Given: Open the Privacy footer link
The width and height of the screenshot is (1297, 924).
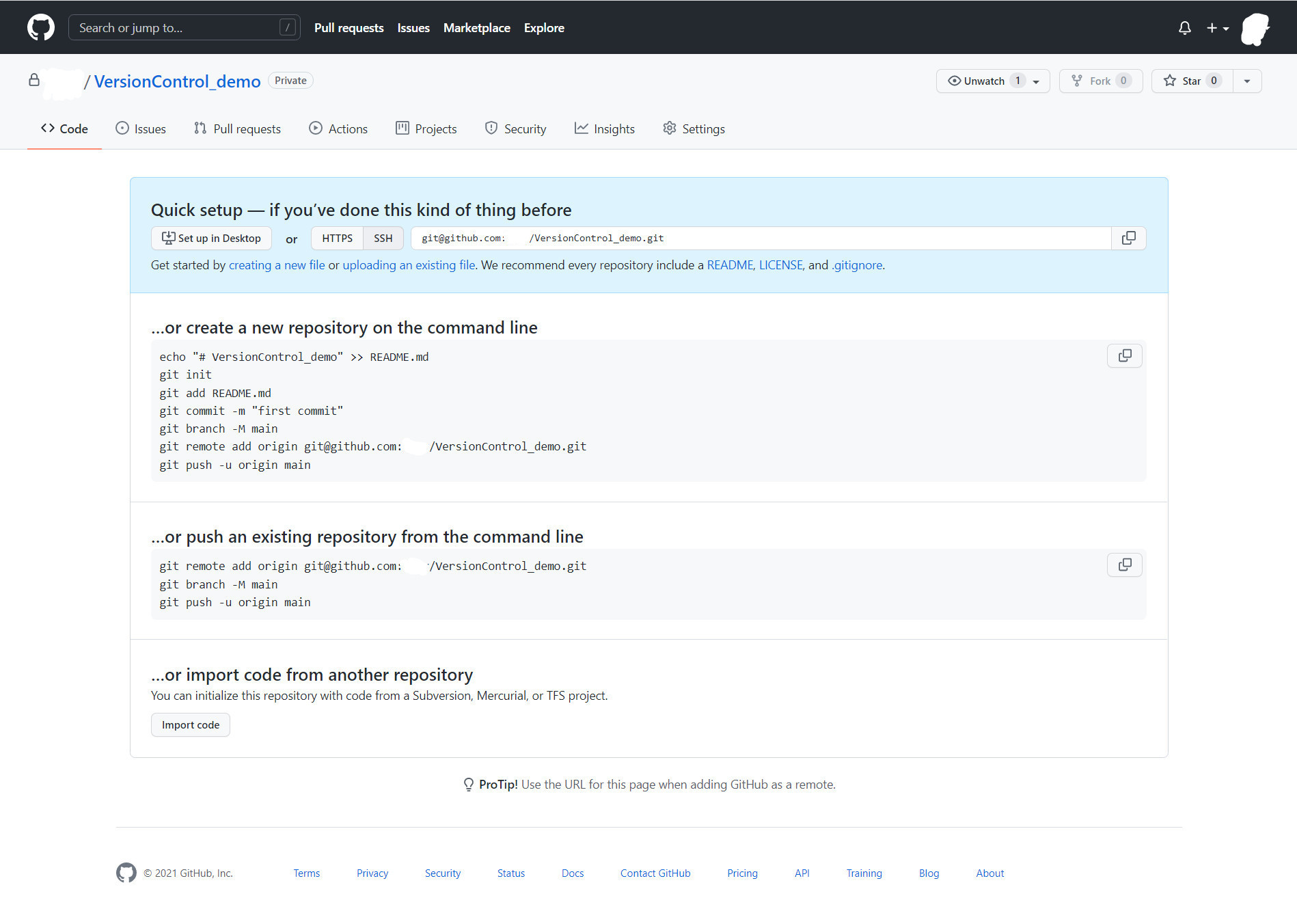Looking at the screenshot, I should coord(372,873).
